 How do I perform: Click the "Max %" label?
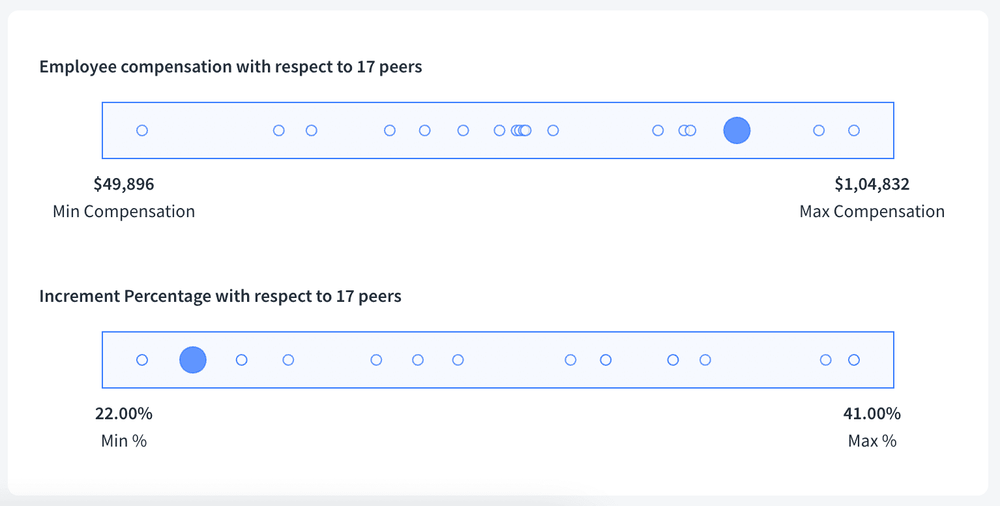pos(872,440)
